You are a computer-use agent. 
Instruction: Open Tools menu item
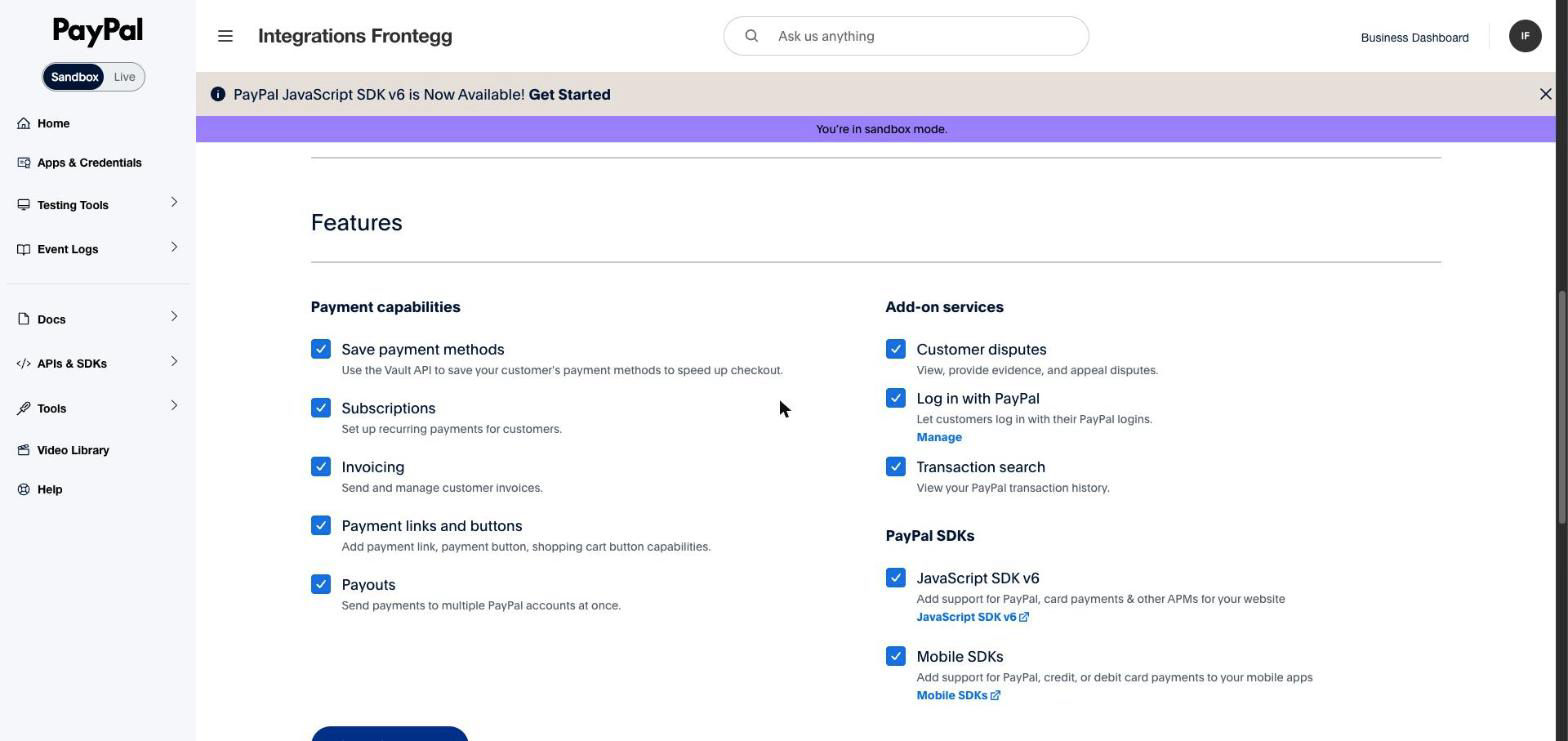click(x=51, y=408)
